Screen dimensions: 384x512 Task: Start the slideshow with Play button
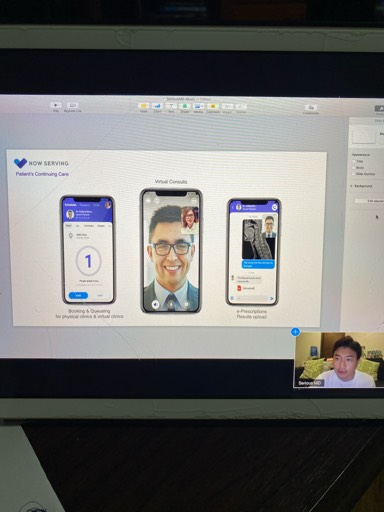coord(56,105)
